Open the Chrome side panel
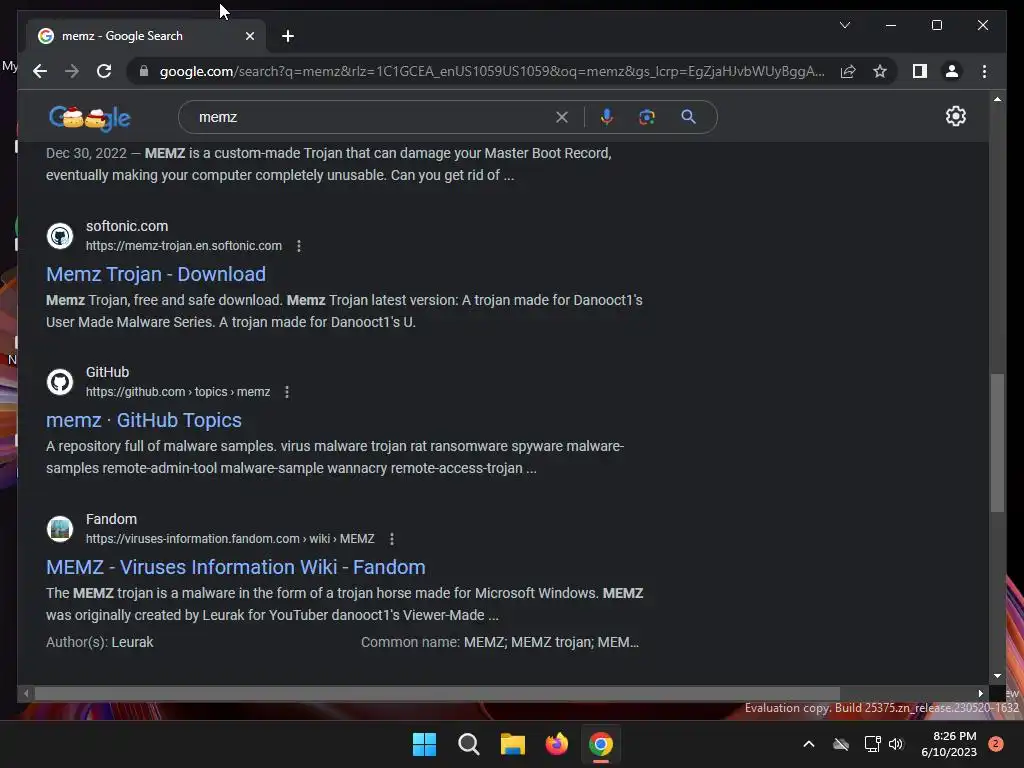1024x768 pixels. pos(920,71)
